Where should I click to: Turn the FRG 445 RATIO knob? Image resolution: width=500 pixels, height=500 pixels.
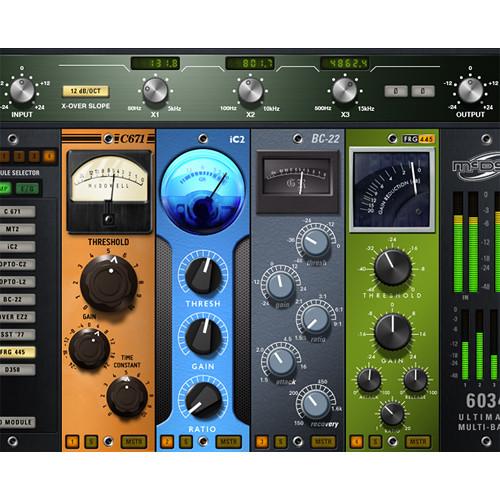point(392,413)
